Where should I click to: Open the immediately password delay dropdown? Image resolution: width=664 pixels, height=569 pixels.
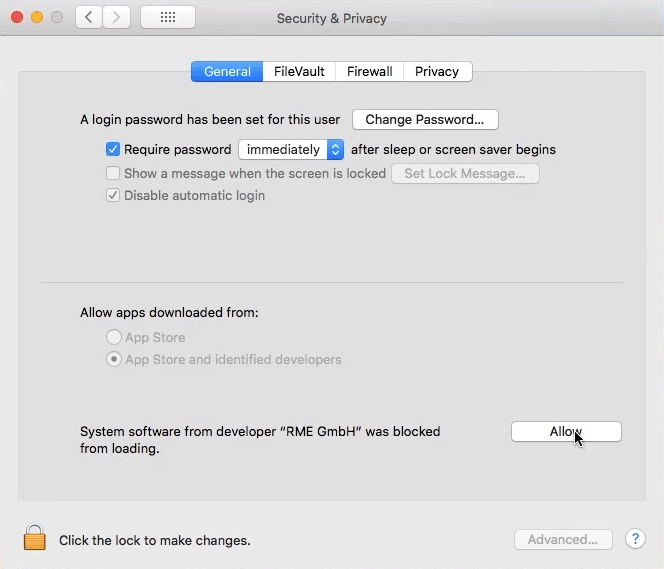(x=291, y=150)
